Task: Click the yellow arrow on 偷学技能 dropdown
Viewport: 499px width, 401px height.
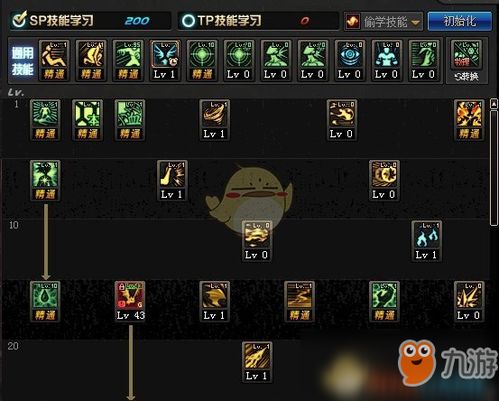Action: click(x=415, y=22)
